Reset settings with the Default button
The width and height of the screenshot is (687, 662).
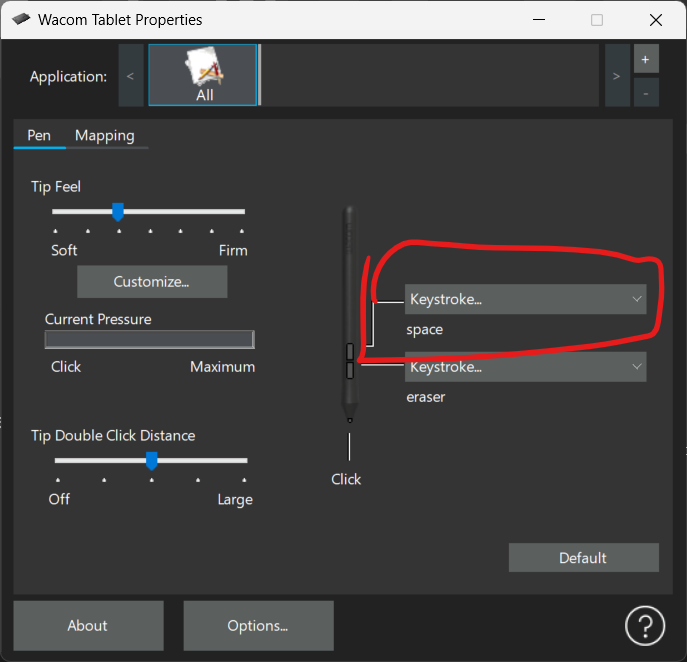[x=584, y=558]
